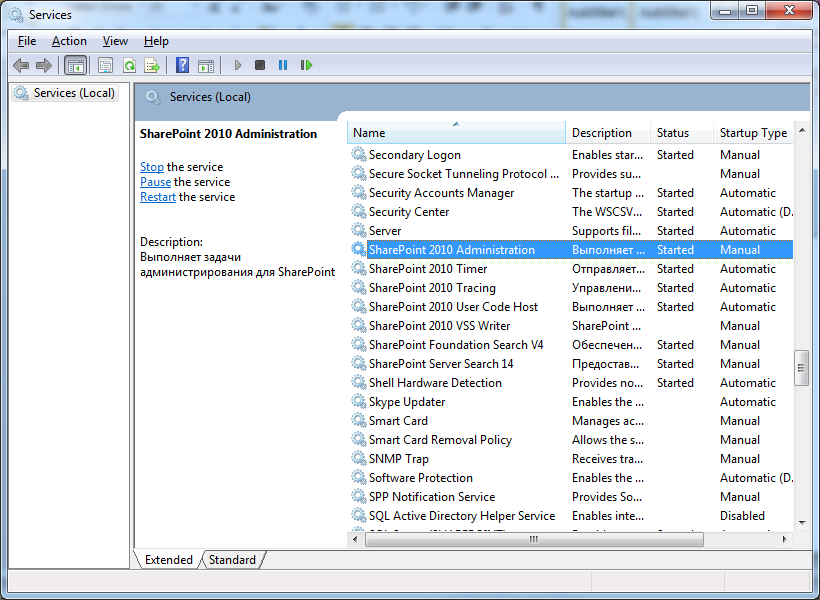This screenshot has height=600, width=820.
Task: Switch to the Standard tab
Action: 232,560
